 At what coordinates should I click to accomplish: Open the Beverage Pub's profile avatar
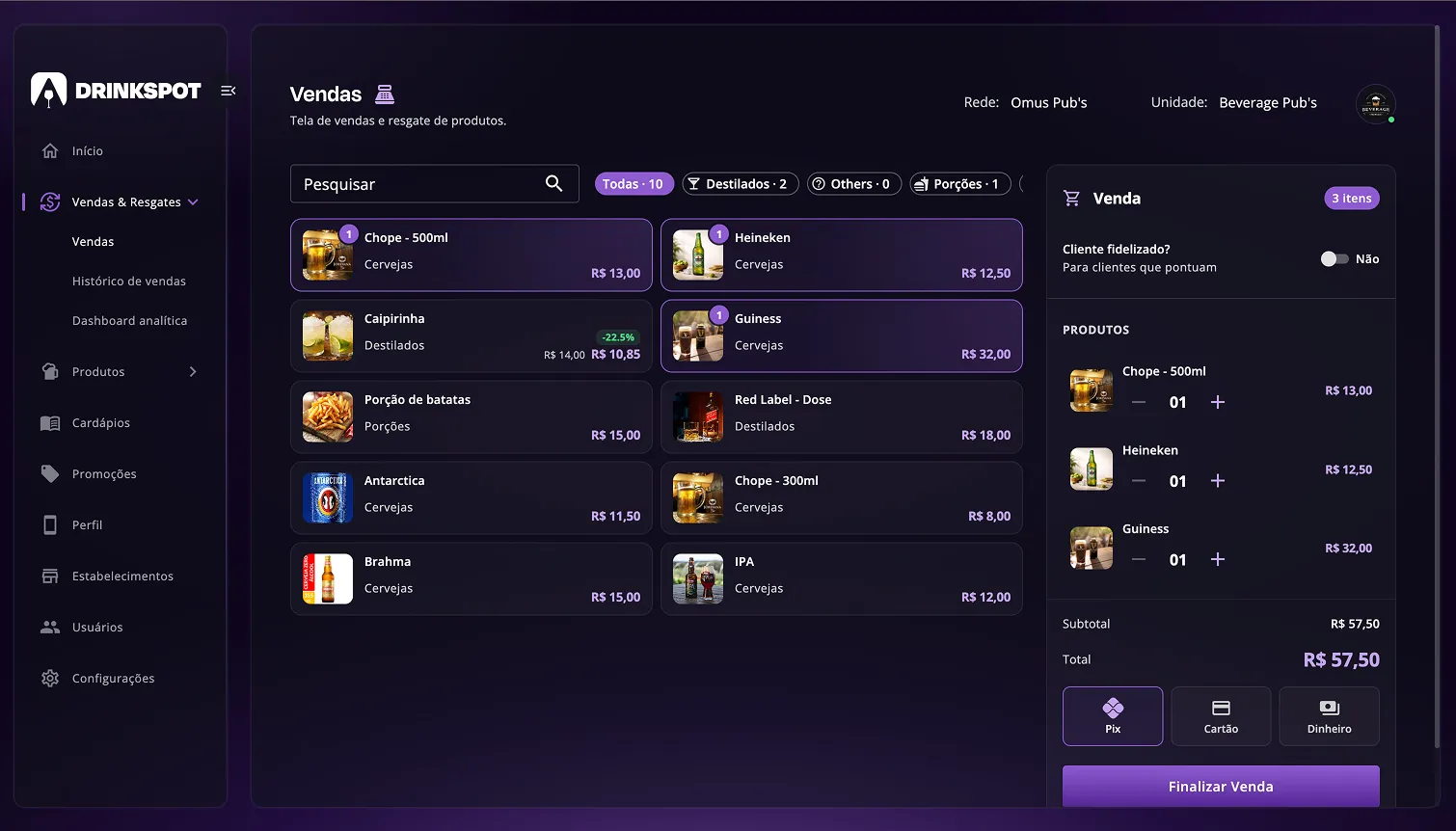(x=1376, y=104)
